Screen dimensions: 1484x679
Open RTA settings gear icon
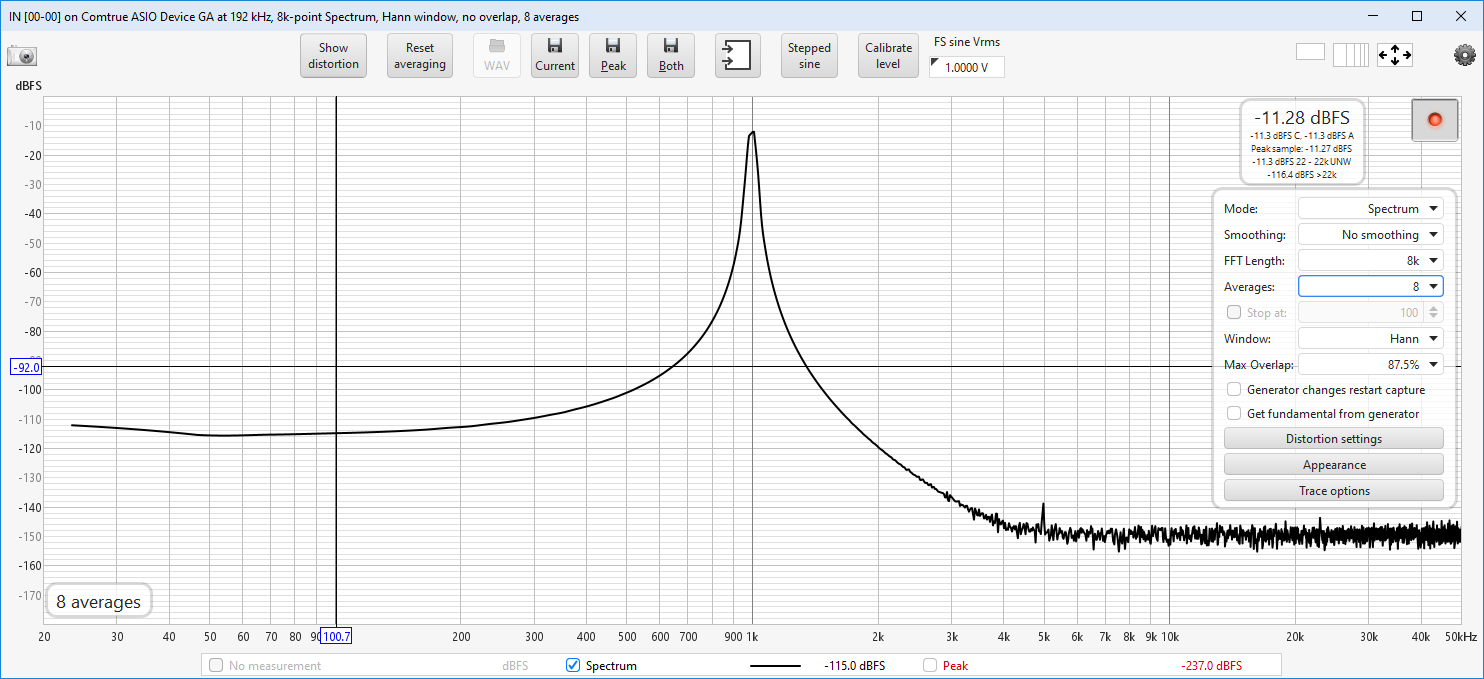[x=1465, y=55]
